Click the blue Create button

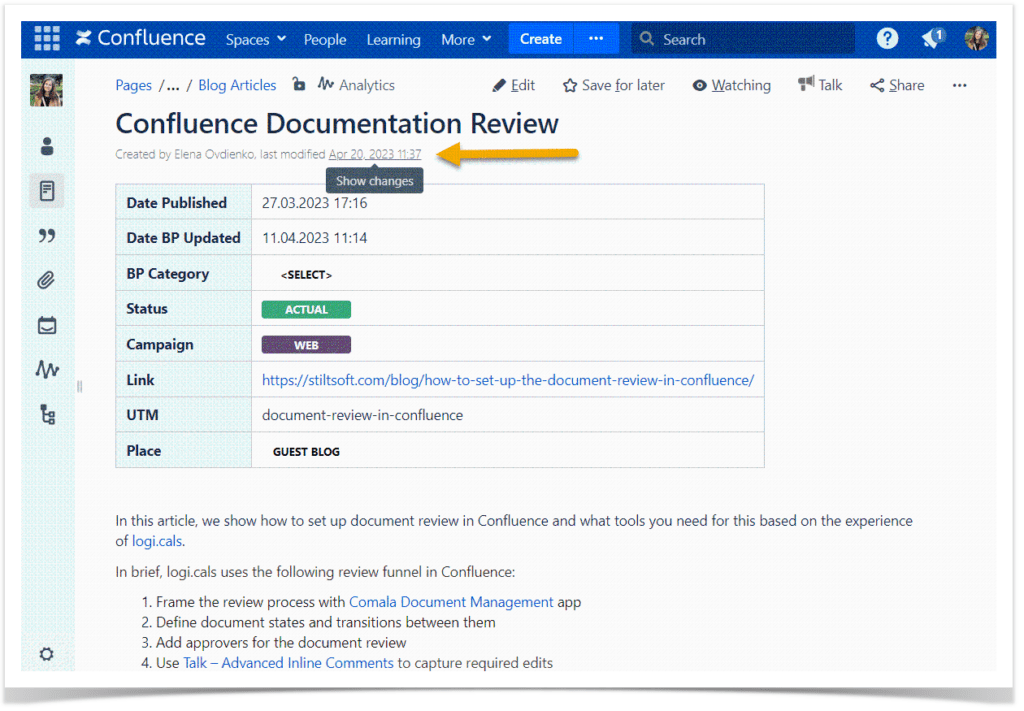click(540, 39)
